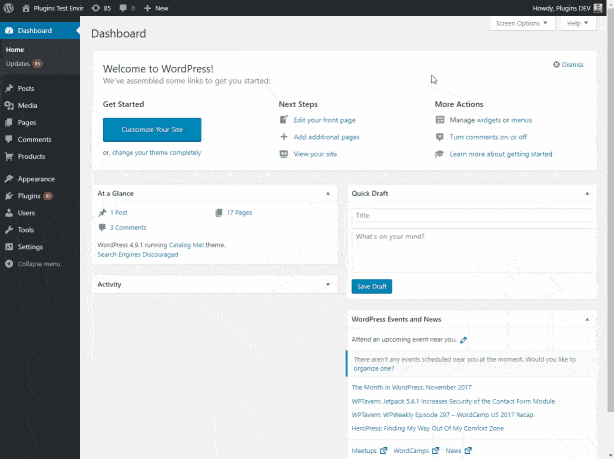Click the Plugins plug icon in sidebar

(x=9, y=196)
